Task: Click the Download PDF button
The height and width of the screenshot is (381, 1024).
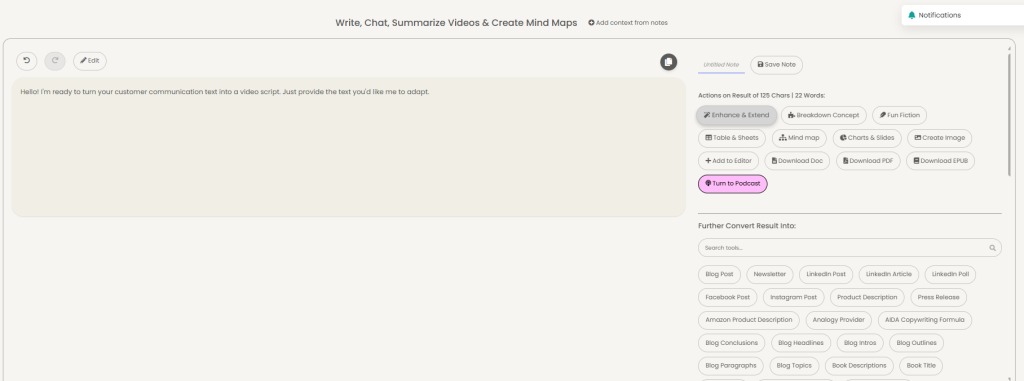Action: pyautogui.click(x=868, y=161)
